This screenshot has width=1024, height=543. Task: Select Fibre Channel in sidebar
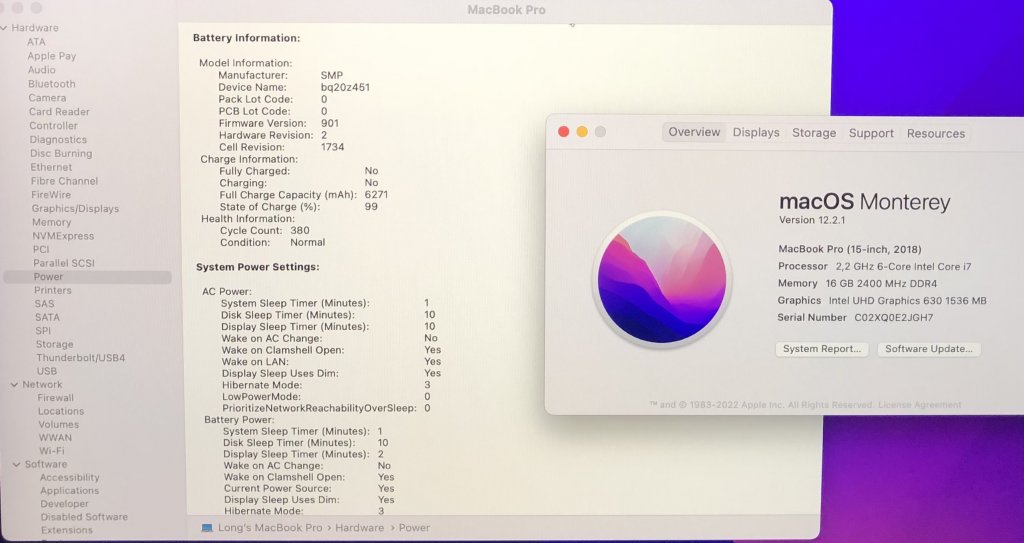pyautogui.click(x=64, y=181)
